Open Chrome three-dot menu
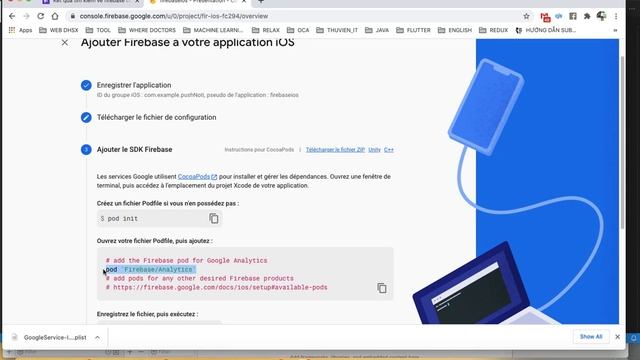The width and height of the screenshot is (640, 360). tap(616, 16)
